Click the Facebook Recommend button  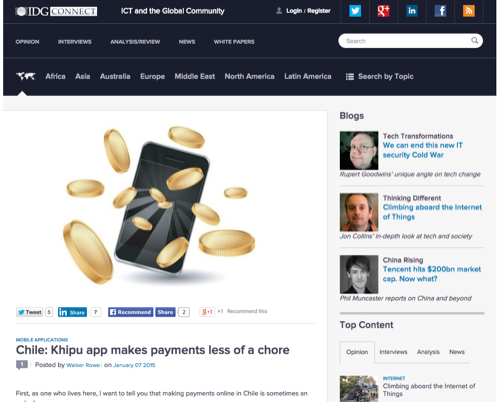pos(131,312)
